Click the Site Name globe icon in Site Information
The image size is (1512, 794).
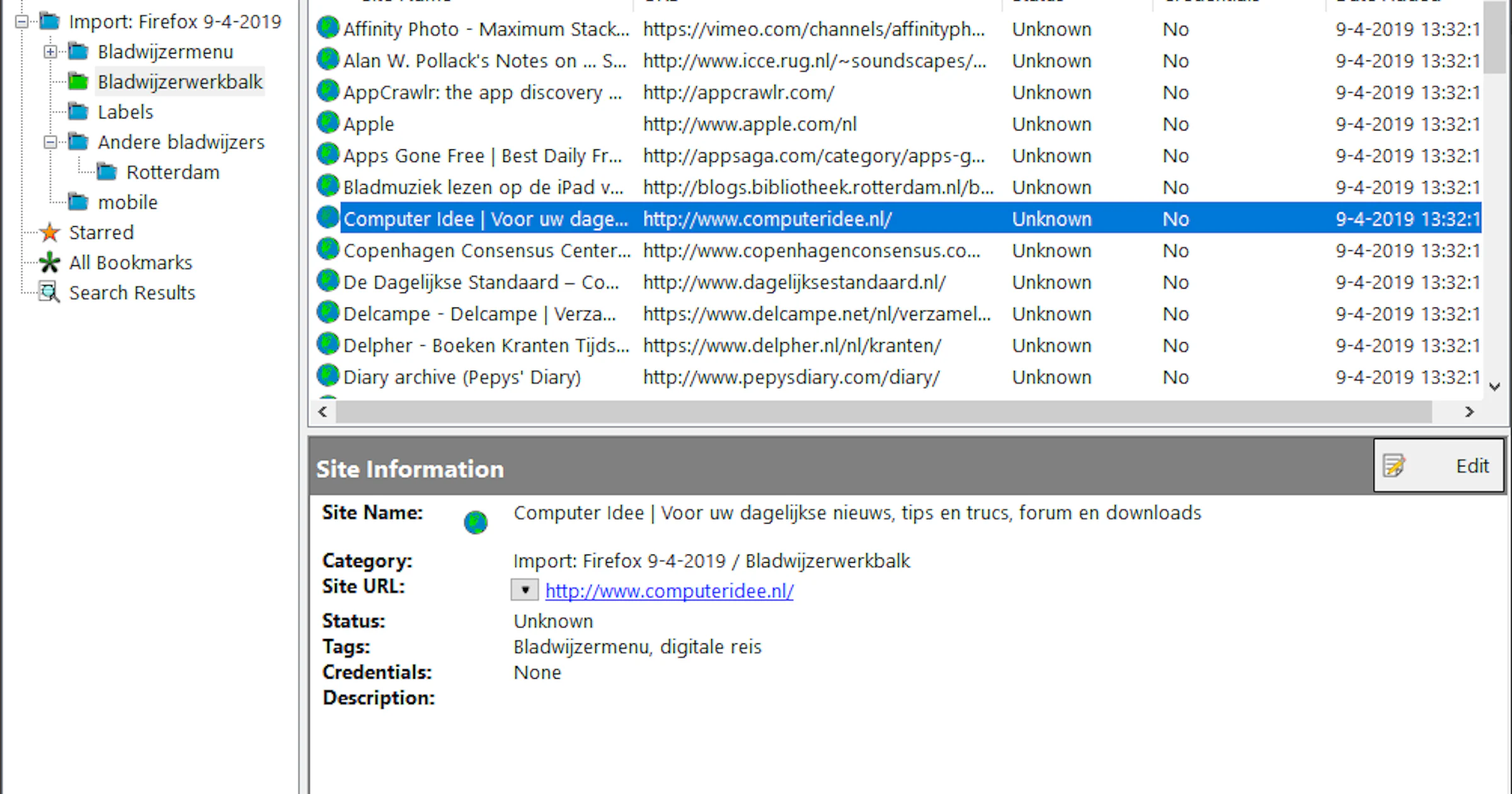pyautogui.click(x=476, y=522)
